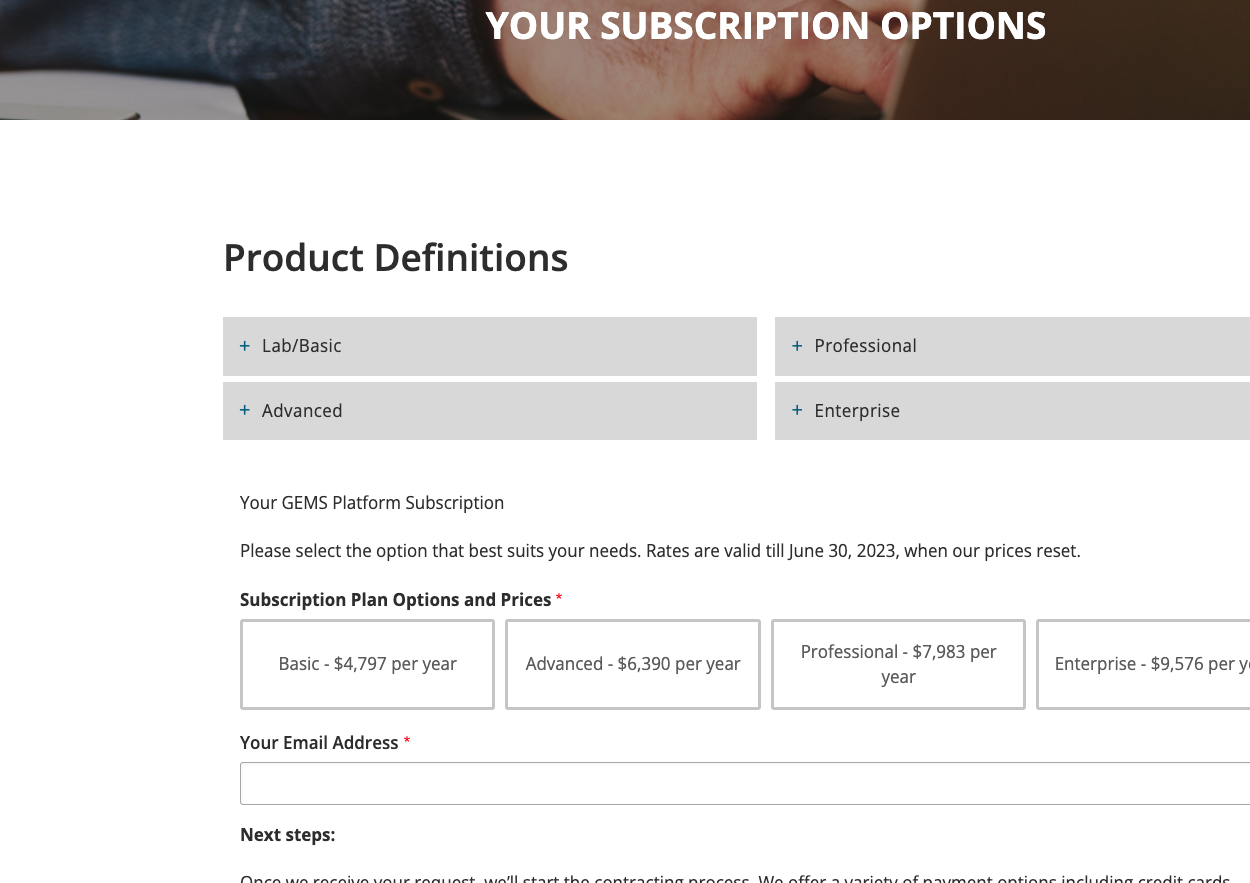
Task: Click the plus icon beside Advanced definition
Action: 245,411
